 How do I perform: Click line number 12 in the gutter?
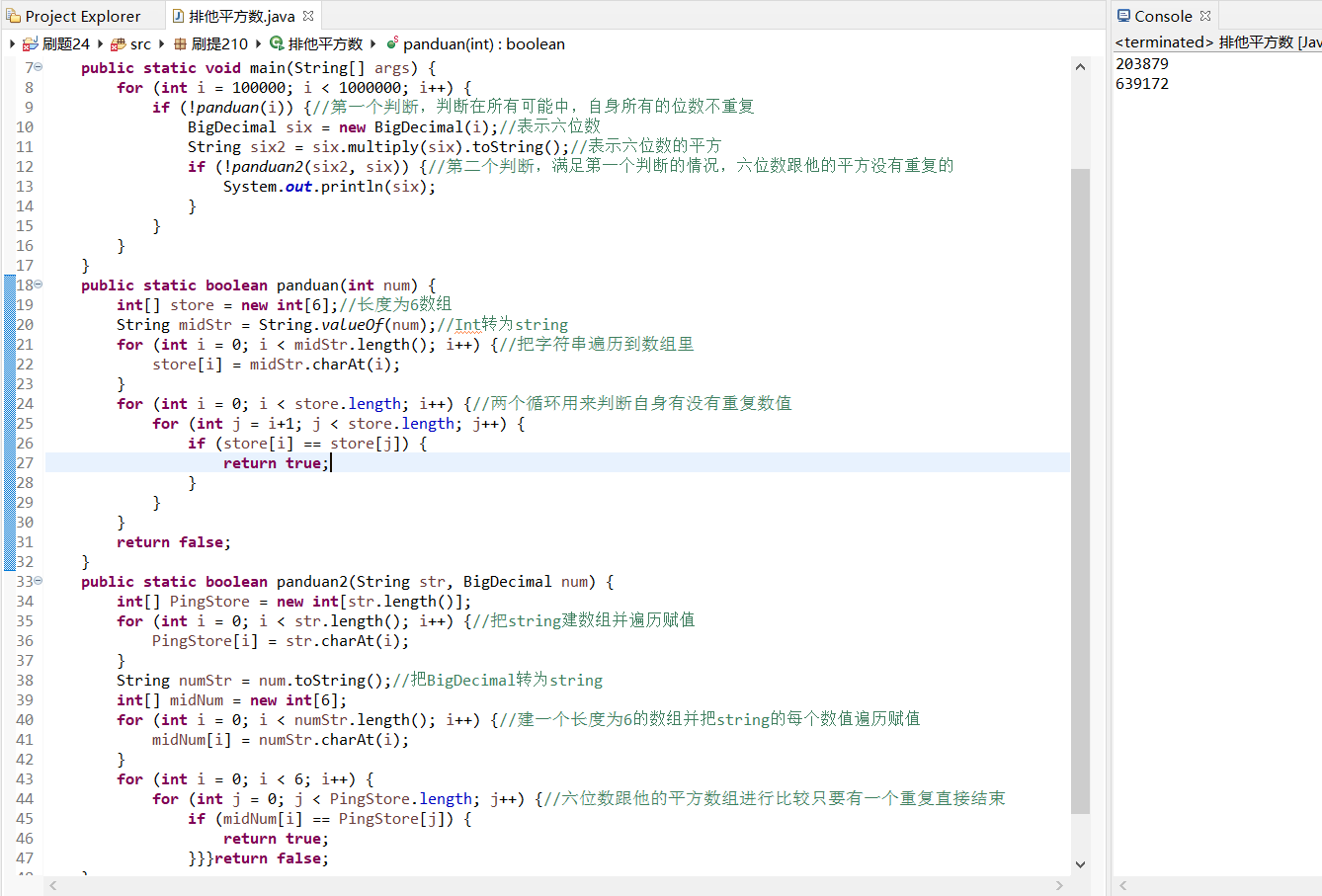point(25,166)
